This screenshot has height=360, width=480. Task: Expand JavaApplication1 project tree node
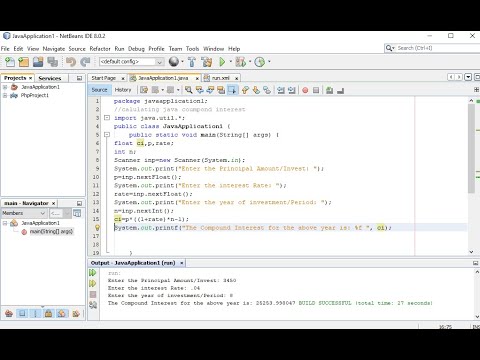tap(5, 87)
